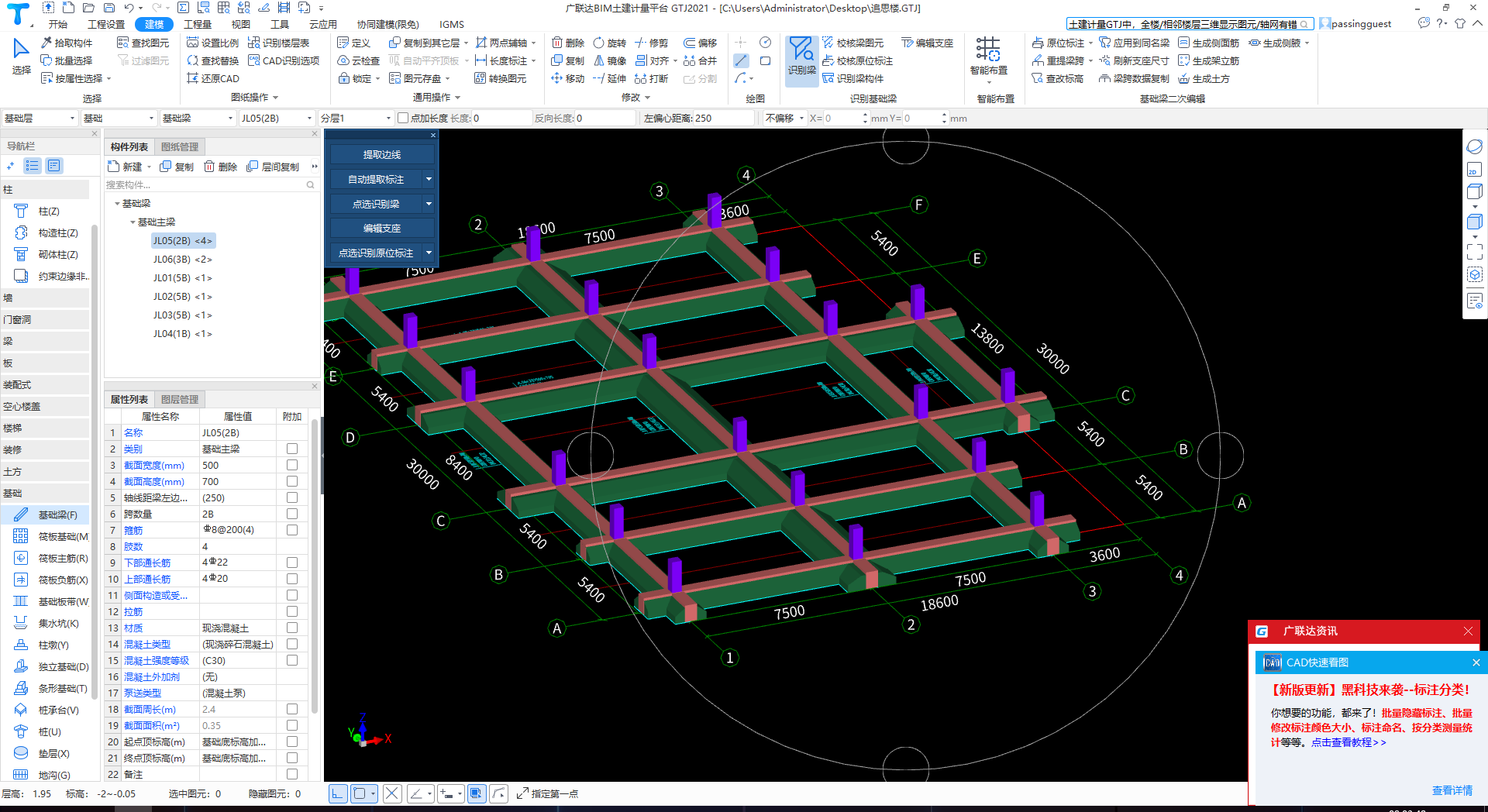Collapse the 基础主梁 tree node
The height and width of the screenshot is (812, 1488).
(x=133, y=222)
